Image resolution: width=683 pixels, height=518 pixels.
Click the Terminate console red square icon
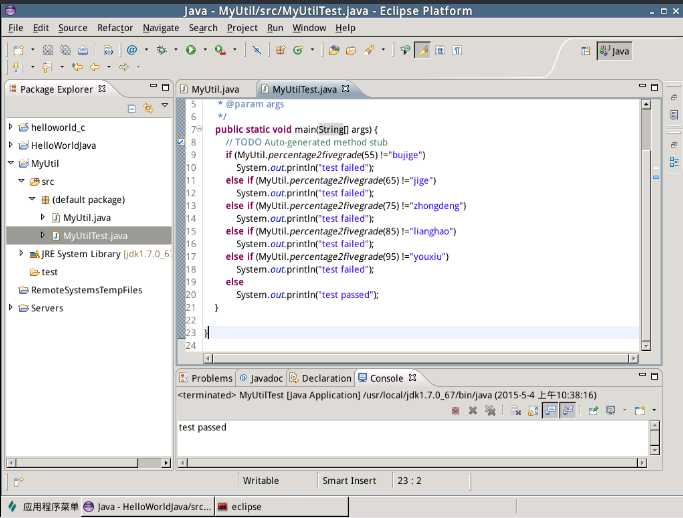tap(456, 410)
